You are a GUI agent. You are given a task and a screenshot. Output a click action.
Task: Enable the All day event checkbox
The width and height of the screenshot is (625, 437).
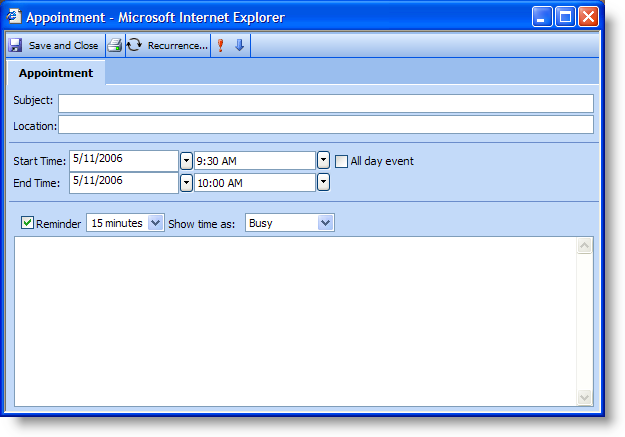pyautogui.click(x=341, y=161)
